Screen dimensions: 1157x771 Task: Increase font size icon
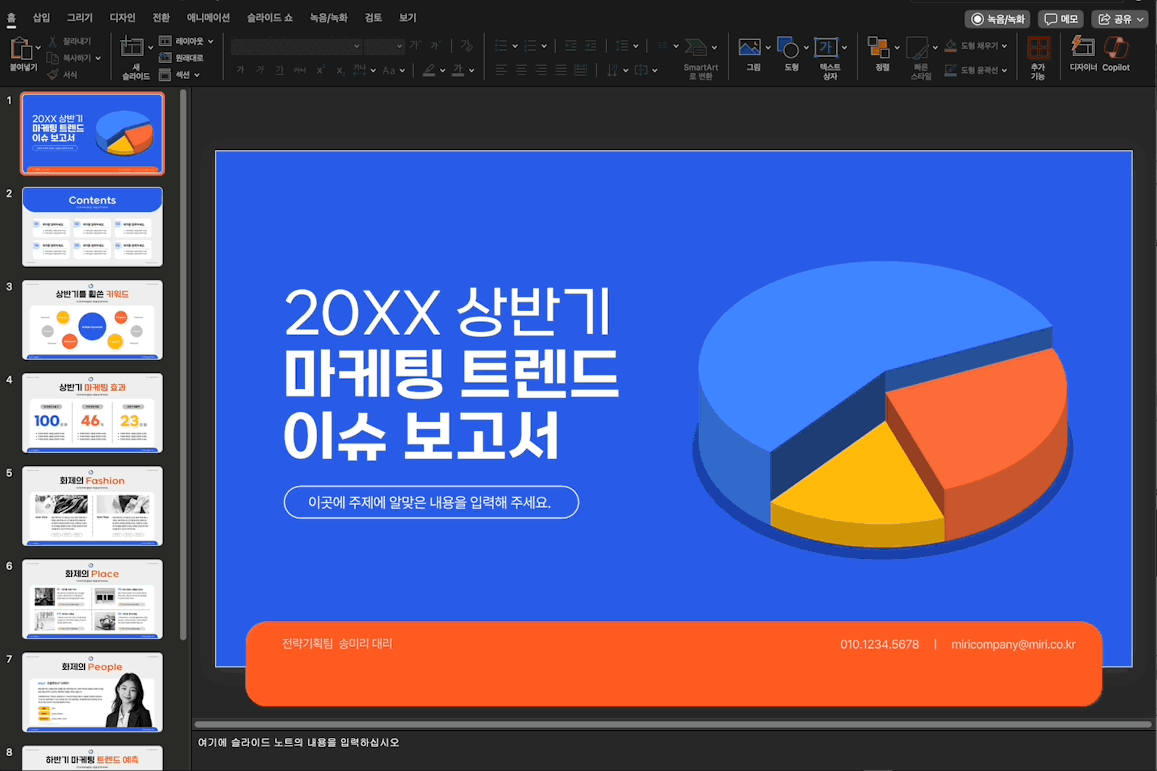(x=415, y=46)
